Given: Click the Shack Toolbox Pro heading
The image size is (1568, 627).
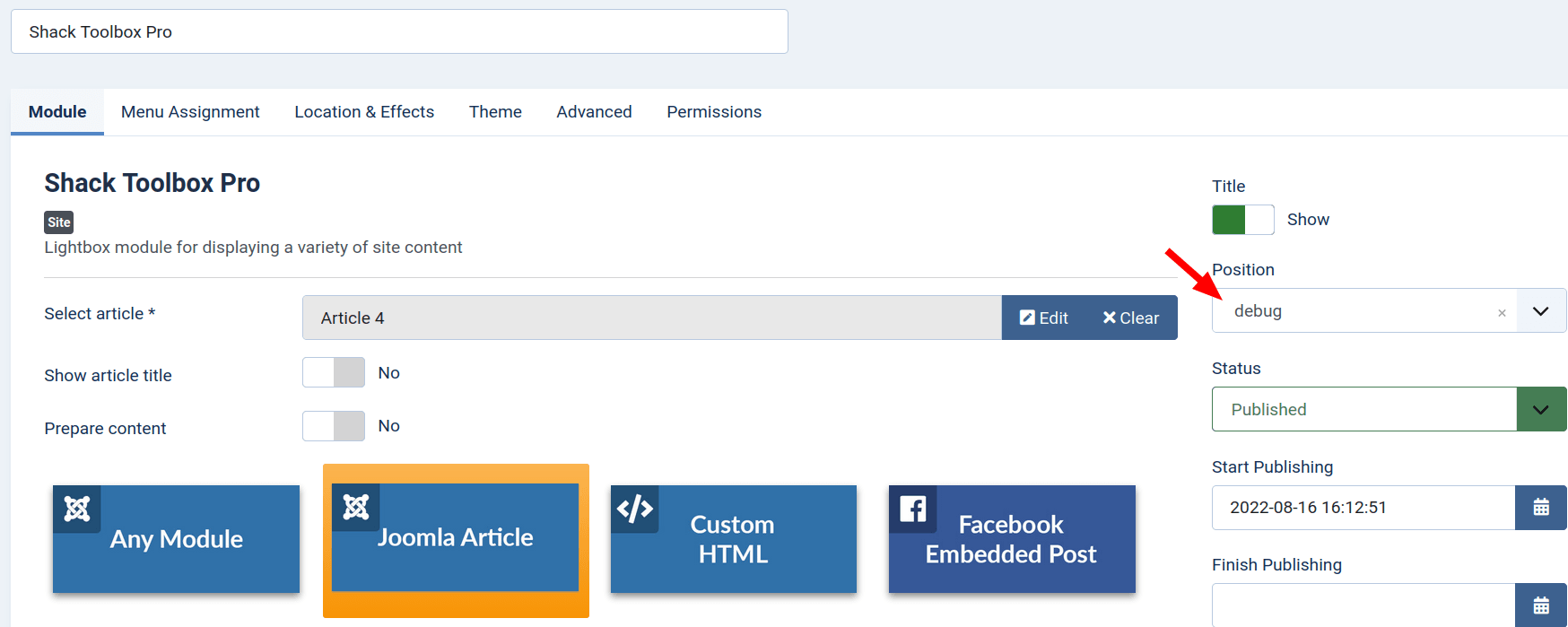Looking at the screenshot, I should 152,183.
